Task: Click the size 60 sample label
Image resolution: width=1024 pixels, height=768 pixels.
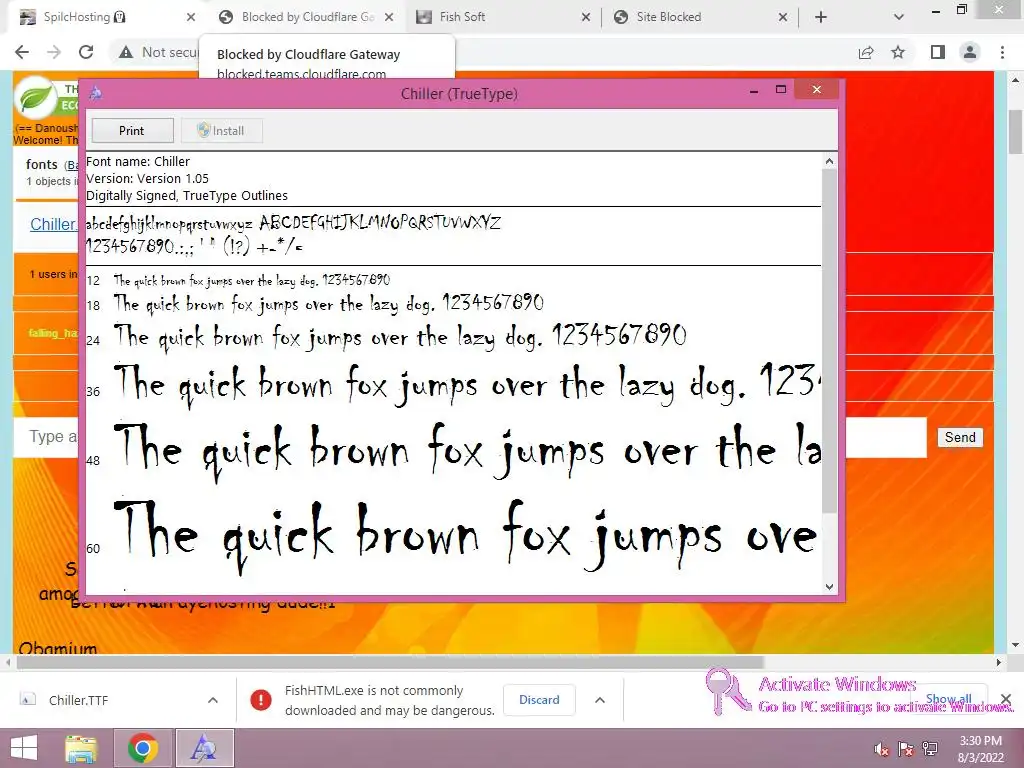Action: pyautogui.click(x=93, y=549)
